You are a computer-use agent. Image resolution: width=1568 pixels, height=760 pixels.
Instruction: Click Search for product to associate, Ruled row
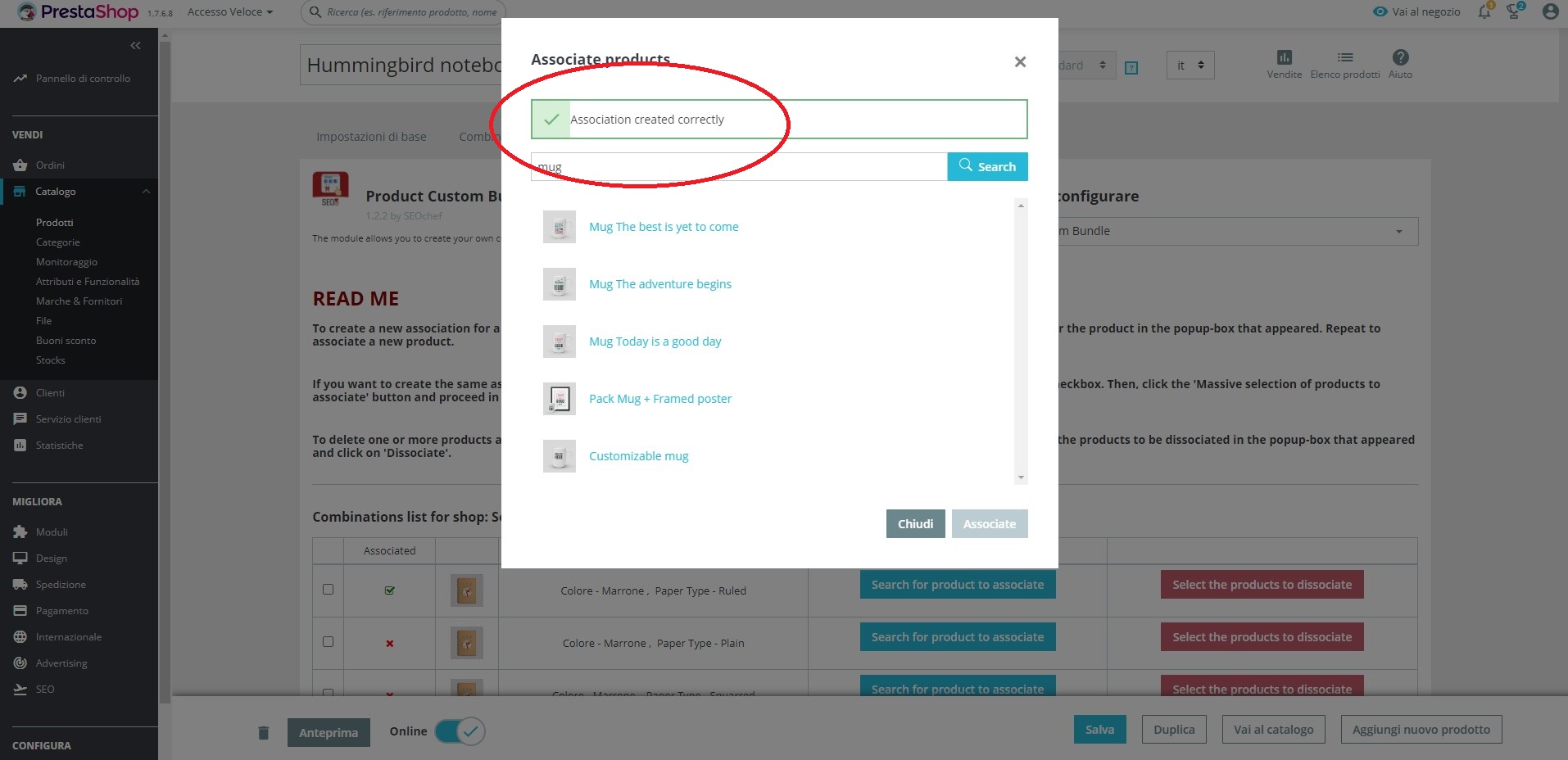[958, 585]
